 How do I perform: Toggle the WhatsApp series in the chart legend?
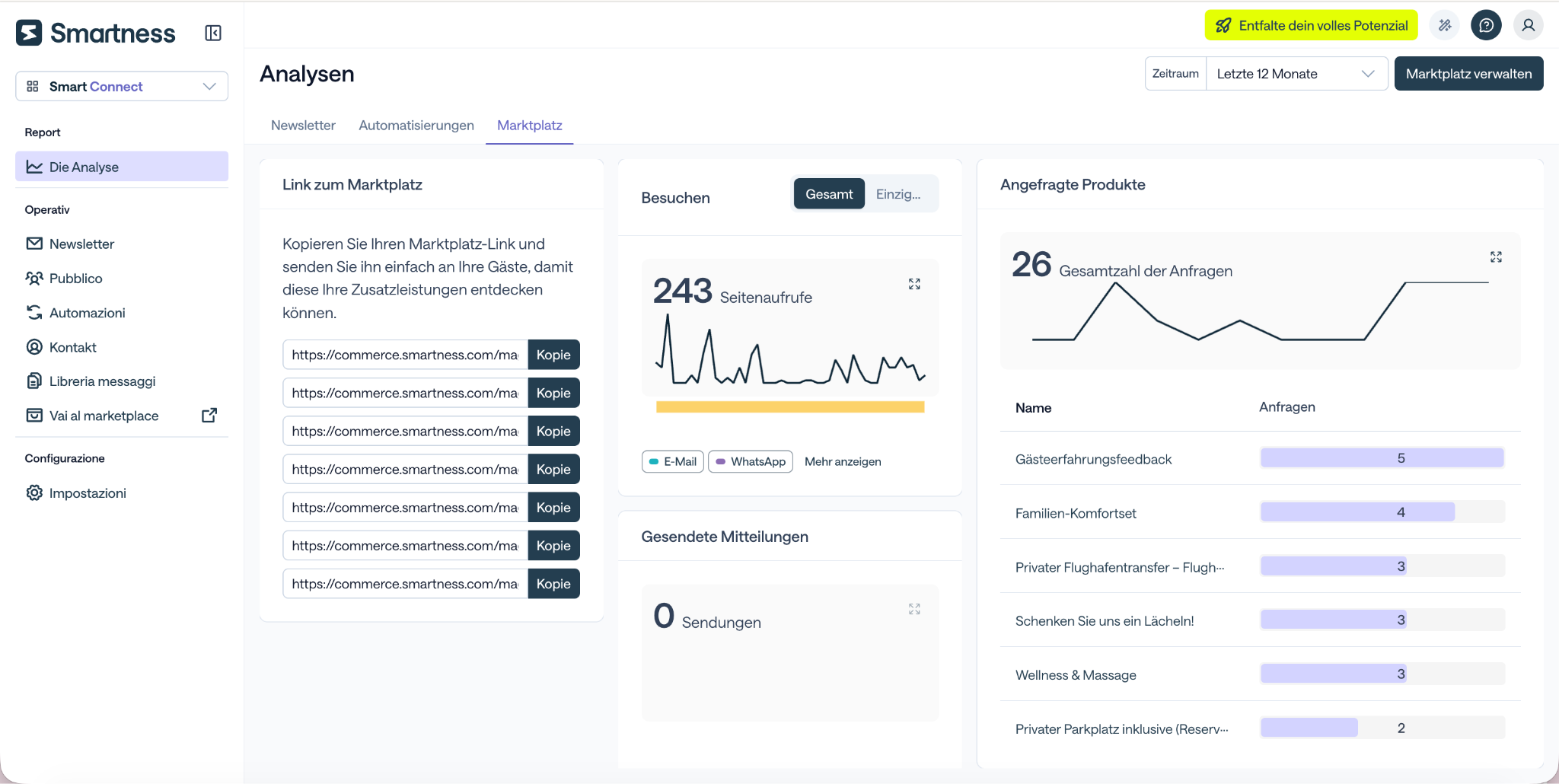751,461
